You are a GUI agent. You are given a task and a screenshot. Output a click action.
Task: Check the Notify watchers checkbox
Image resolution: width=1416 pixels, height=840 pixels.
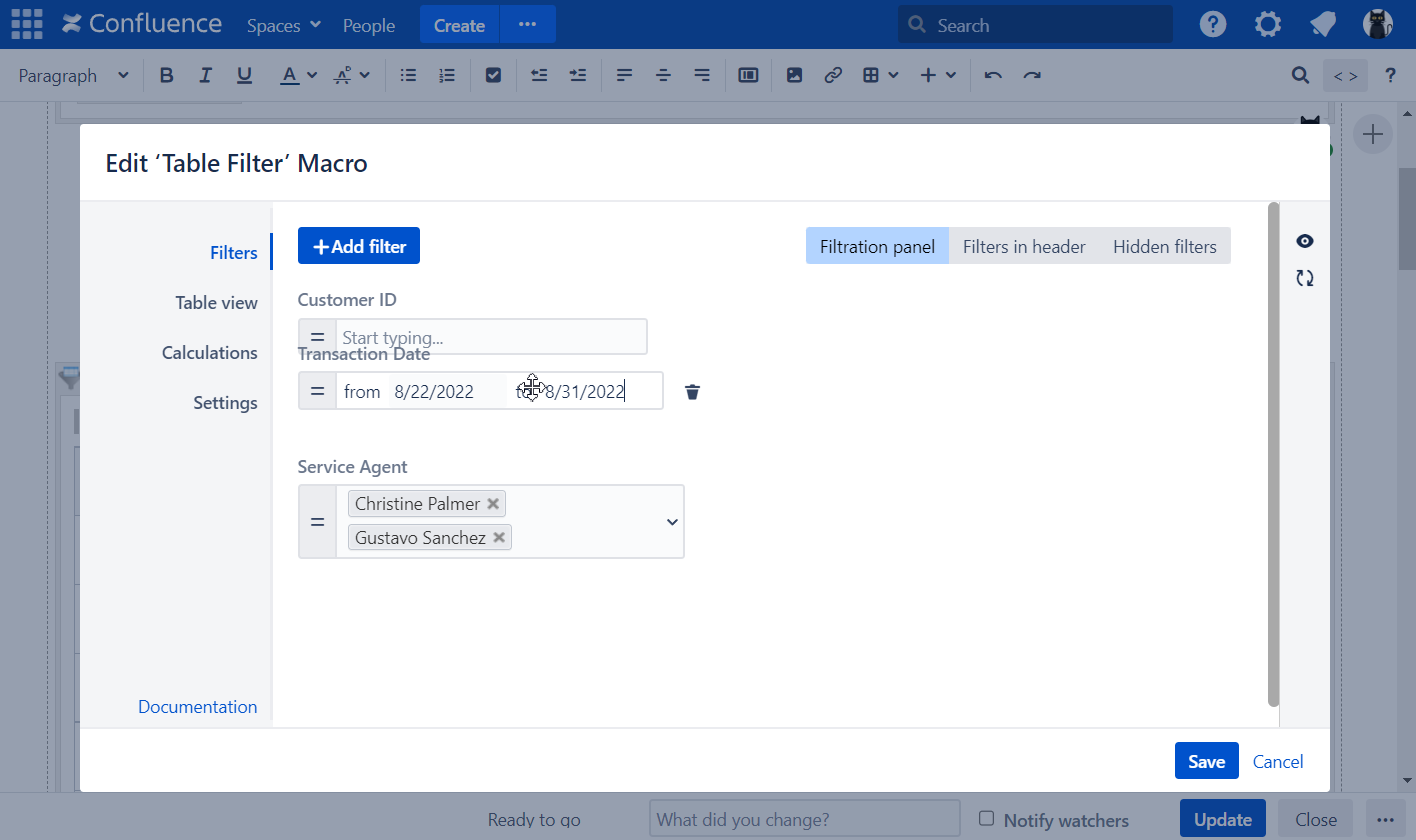point(986,818)
